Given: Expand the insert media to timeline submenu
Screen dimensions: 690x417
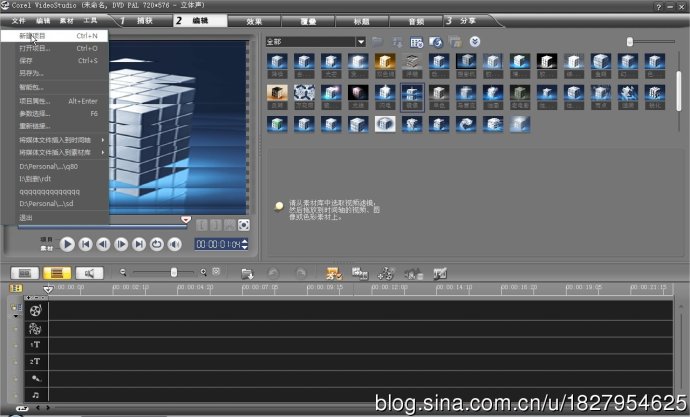Looking at the screenshot, I should [x=55, y=140].
